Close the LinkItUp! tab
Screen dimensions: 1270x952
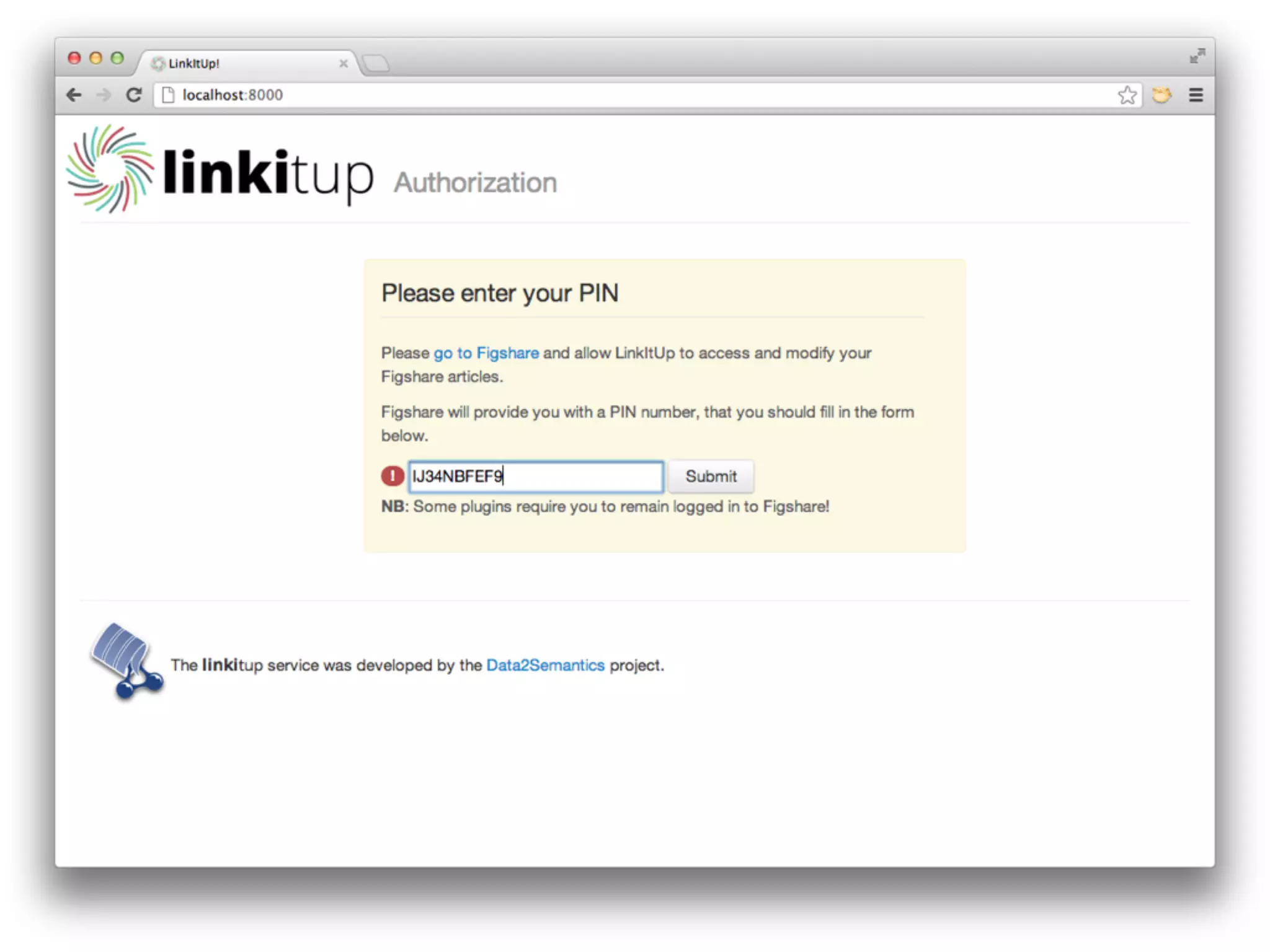coord(343,63)
